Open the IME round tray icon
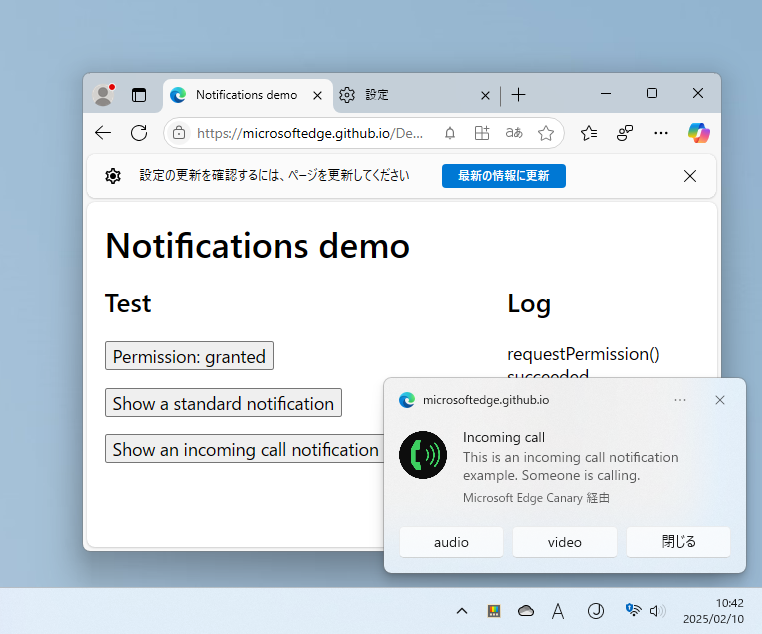762x634 pixels. point(596,611)
